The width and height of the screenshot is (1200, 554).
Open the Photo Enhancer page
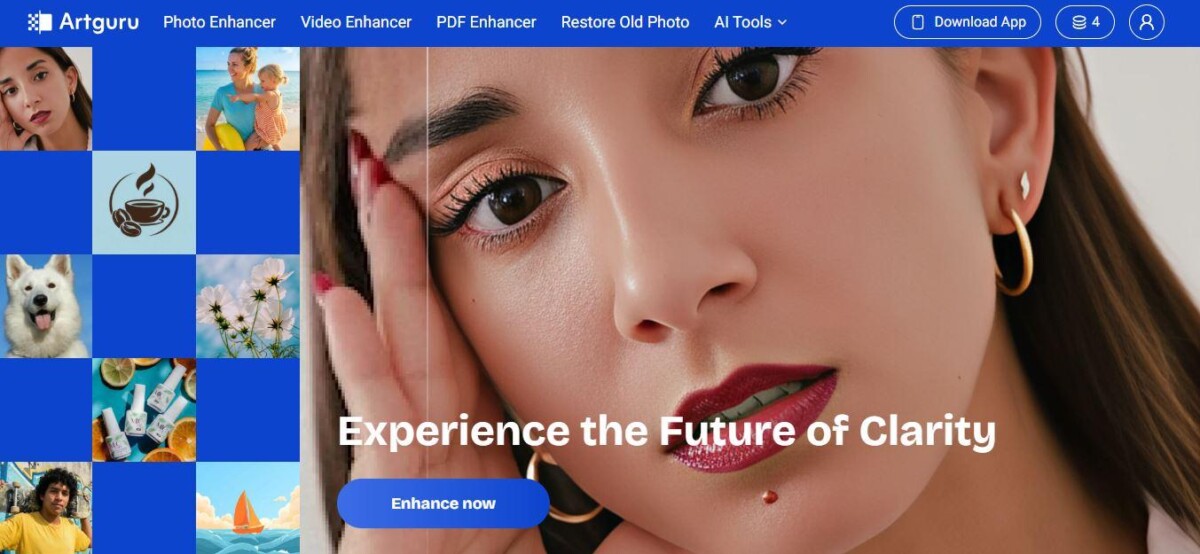[x=219, y=22]
